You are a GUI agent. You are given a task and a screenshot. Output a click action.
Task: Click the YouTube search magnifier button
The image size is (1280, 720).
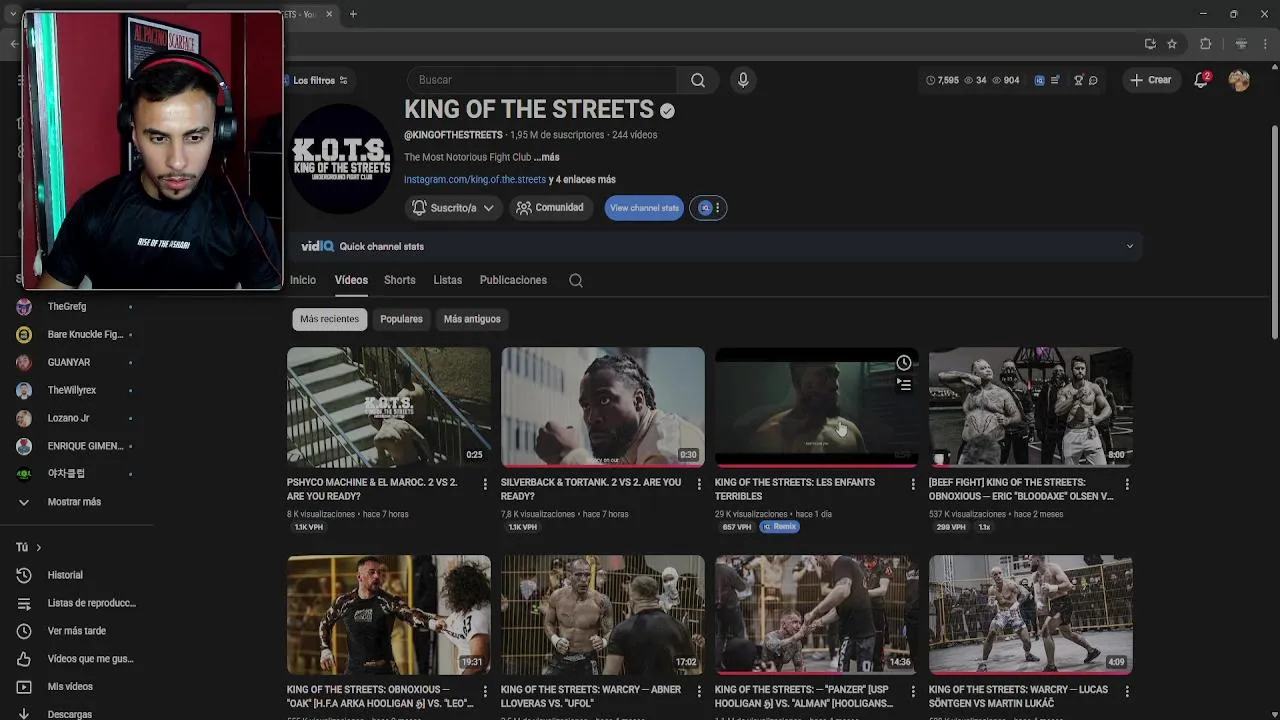(x=697, y=80)
